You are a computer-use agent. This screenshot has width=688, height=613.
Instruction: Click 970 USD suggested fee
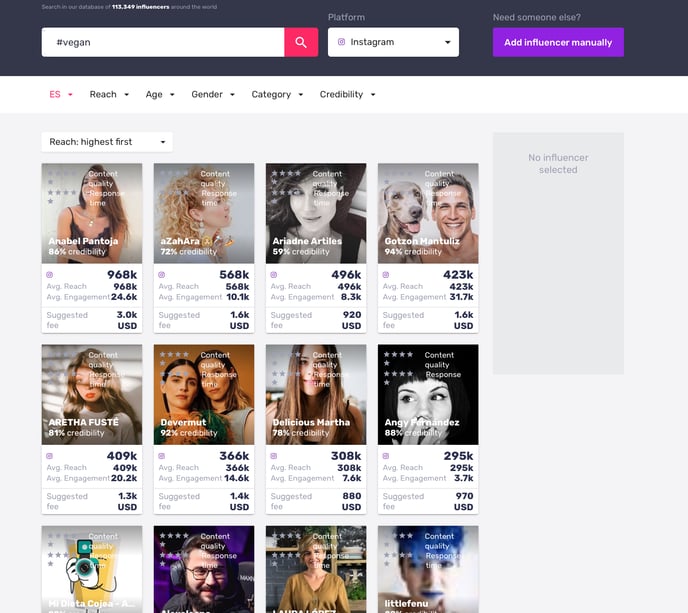(x=464, y=502)
